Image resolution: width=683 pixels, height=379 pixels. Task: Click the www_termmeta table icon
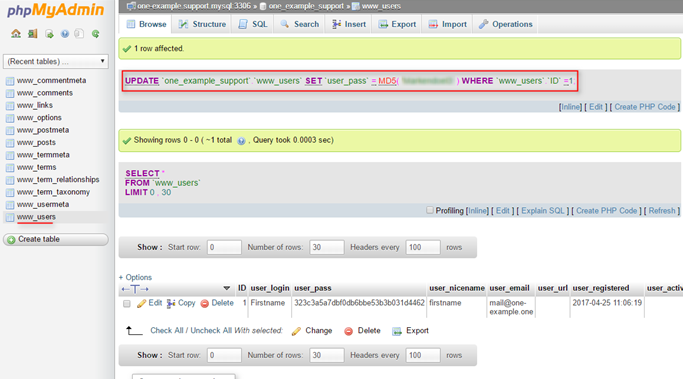10,155
